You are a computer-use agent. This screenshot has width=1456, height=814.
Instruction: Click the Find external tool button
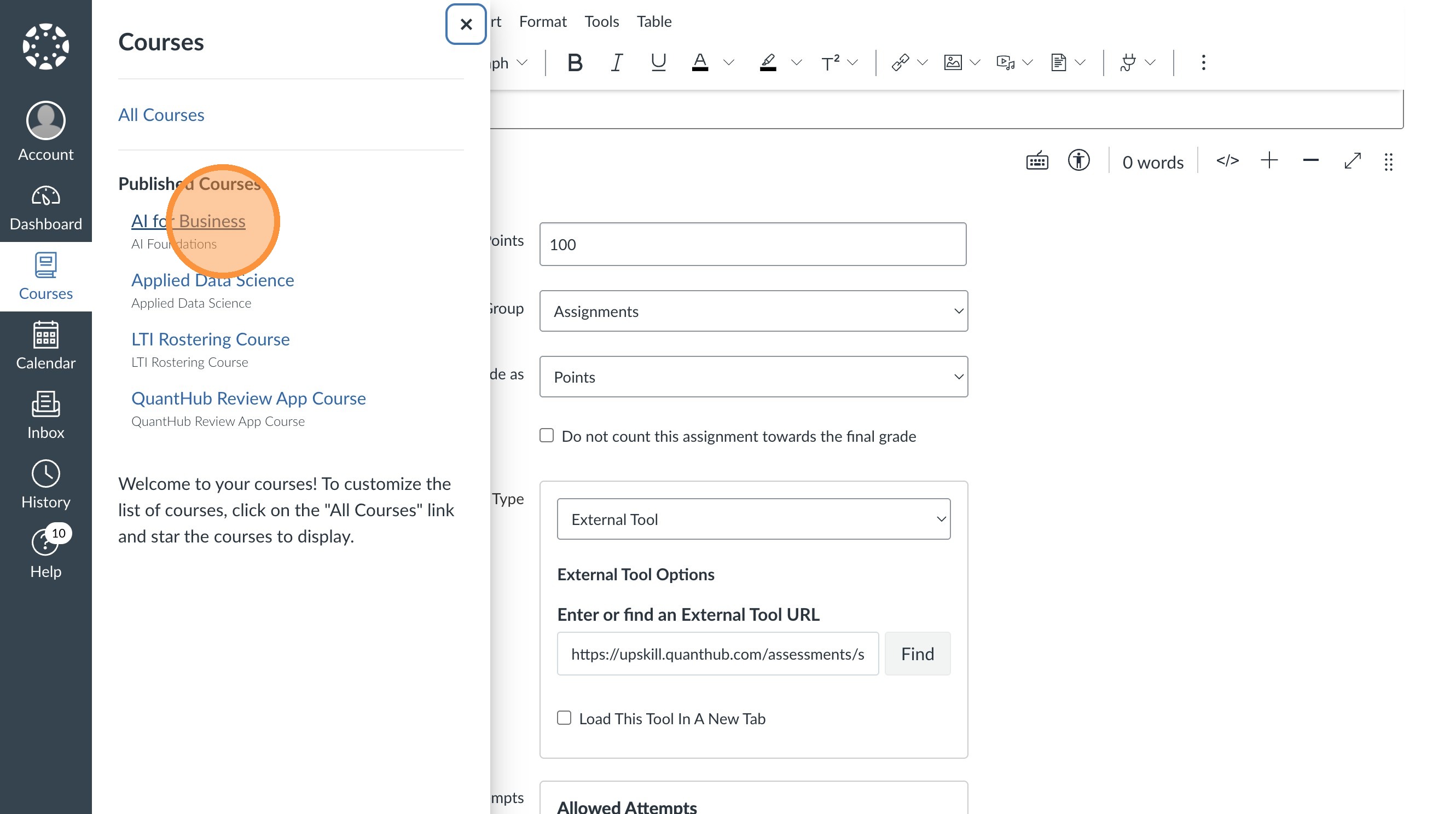917,654
